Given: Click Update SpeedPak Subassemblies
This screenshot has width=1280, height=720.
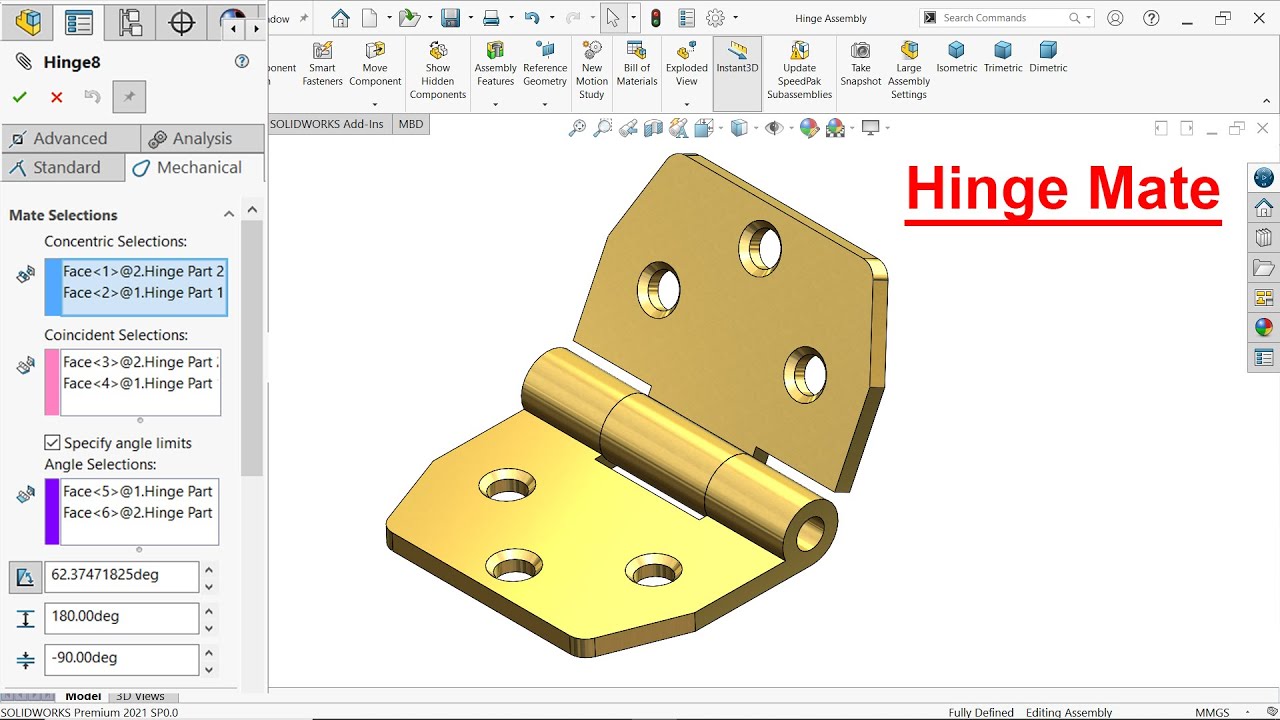Looking at the screenshot, I should pos(799,70).
